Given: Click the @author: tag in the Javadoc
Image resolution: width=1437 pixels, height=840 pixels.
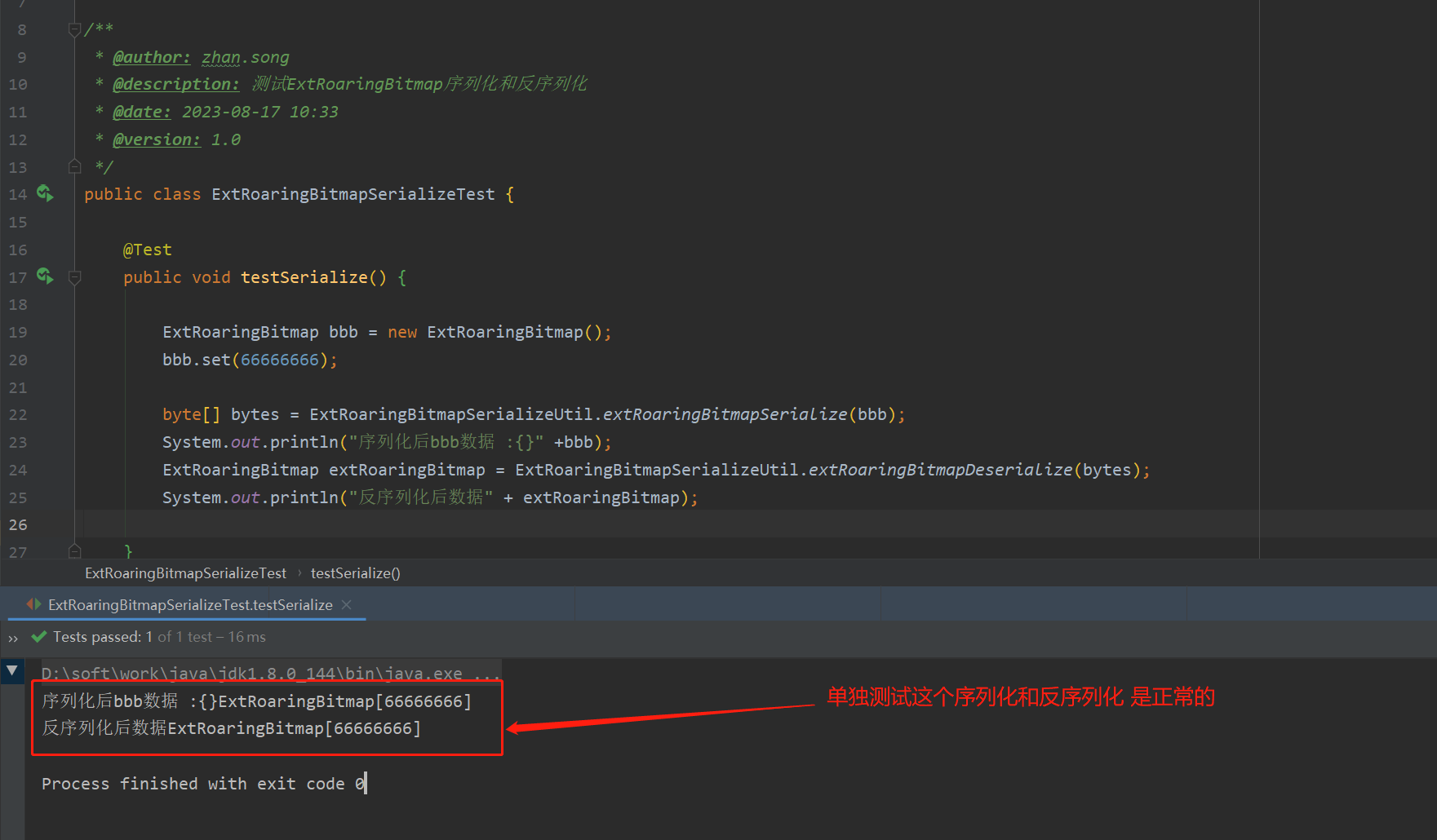Looking at the screenshot, I should point(152,57).
